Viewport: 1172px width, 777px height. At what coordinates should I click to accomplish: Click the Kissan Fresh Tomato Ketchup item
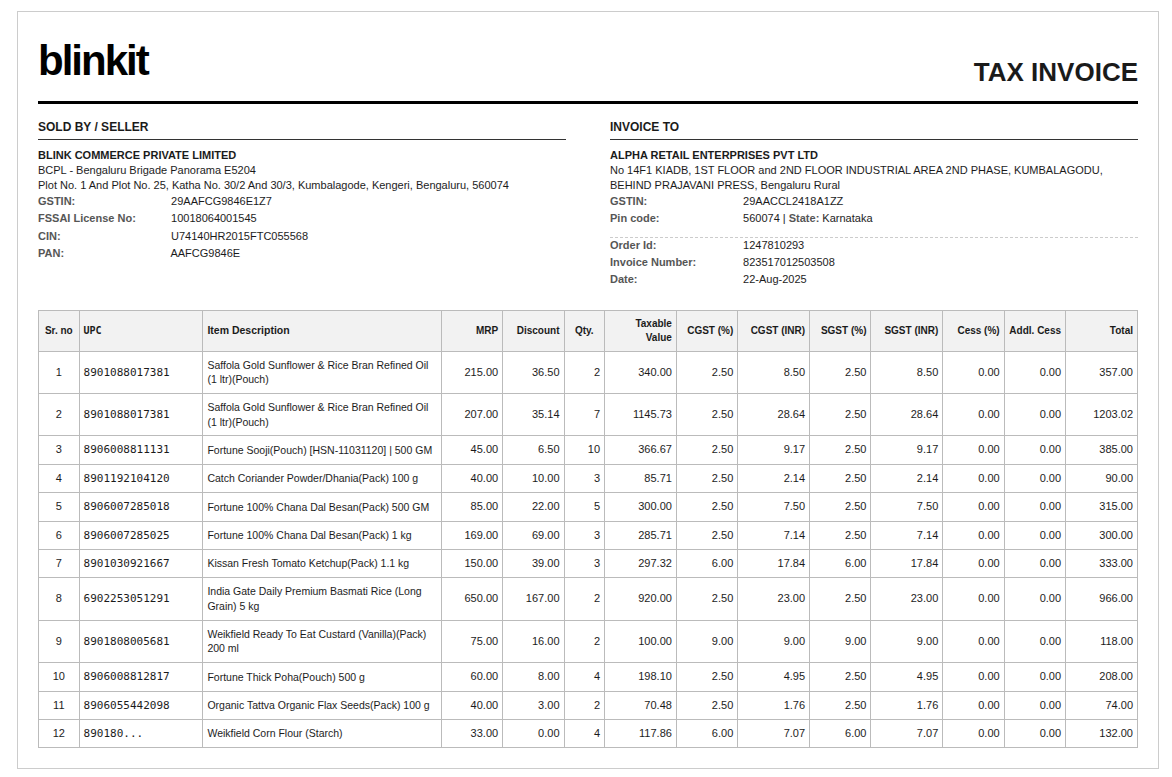(307, 563)
